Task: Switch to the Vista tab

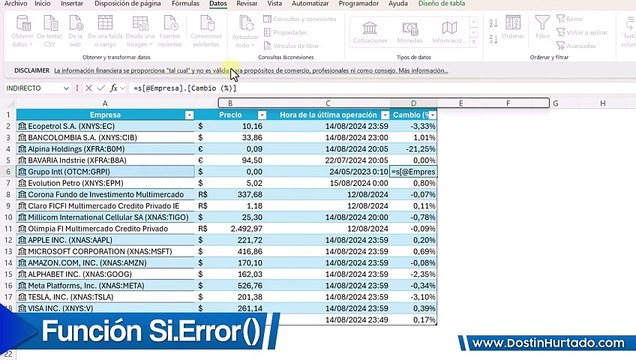Action: coord(275,4)
